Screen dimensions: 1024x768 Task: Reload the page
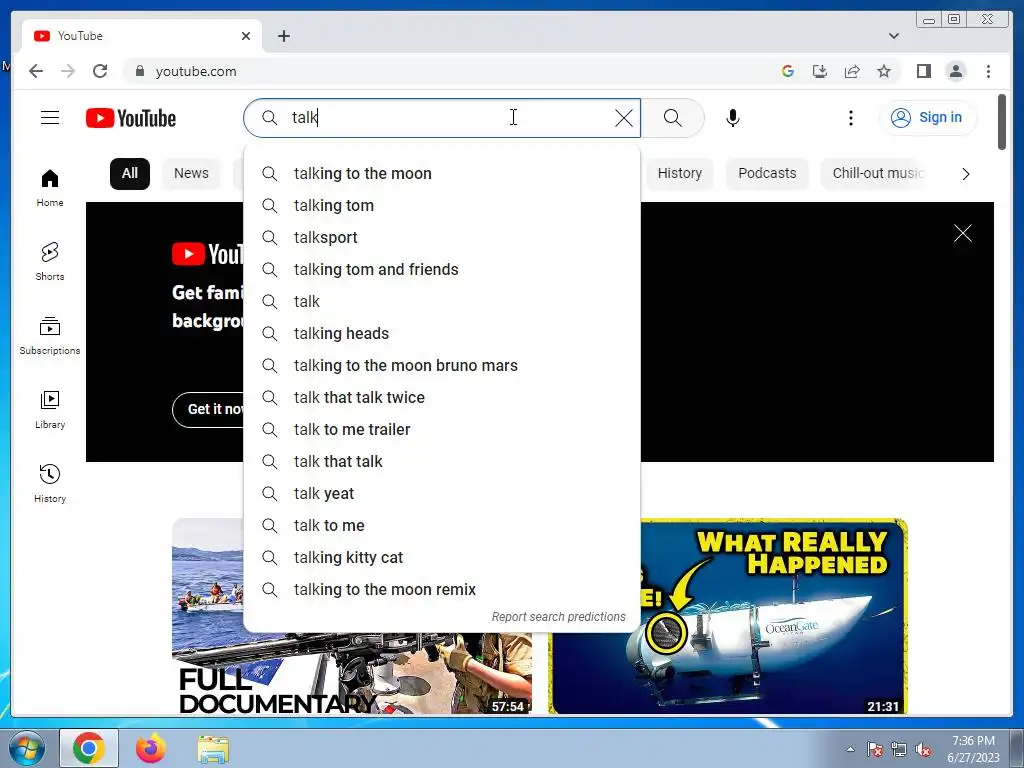tap(100, 71)
